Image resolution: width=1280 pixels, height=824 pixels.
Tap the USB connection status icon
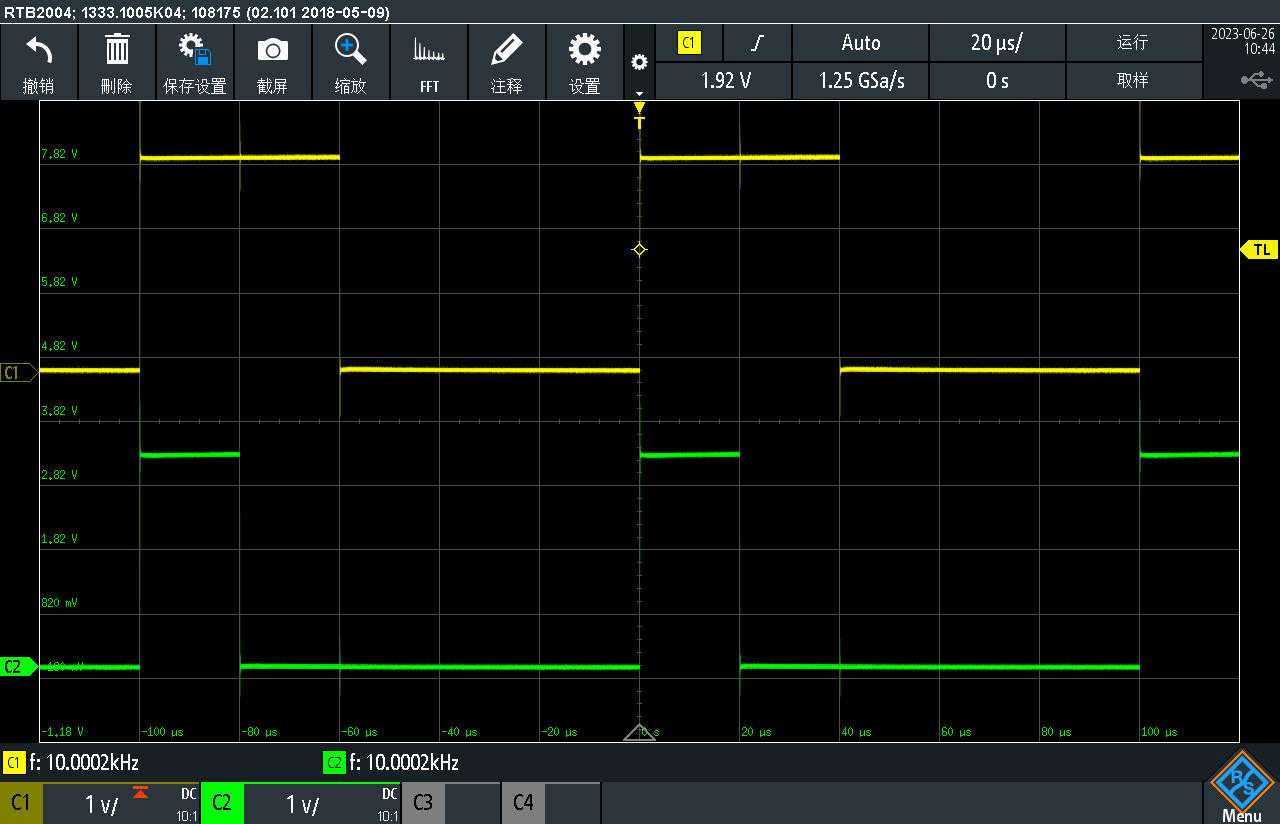pos(1257,79)
